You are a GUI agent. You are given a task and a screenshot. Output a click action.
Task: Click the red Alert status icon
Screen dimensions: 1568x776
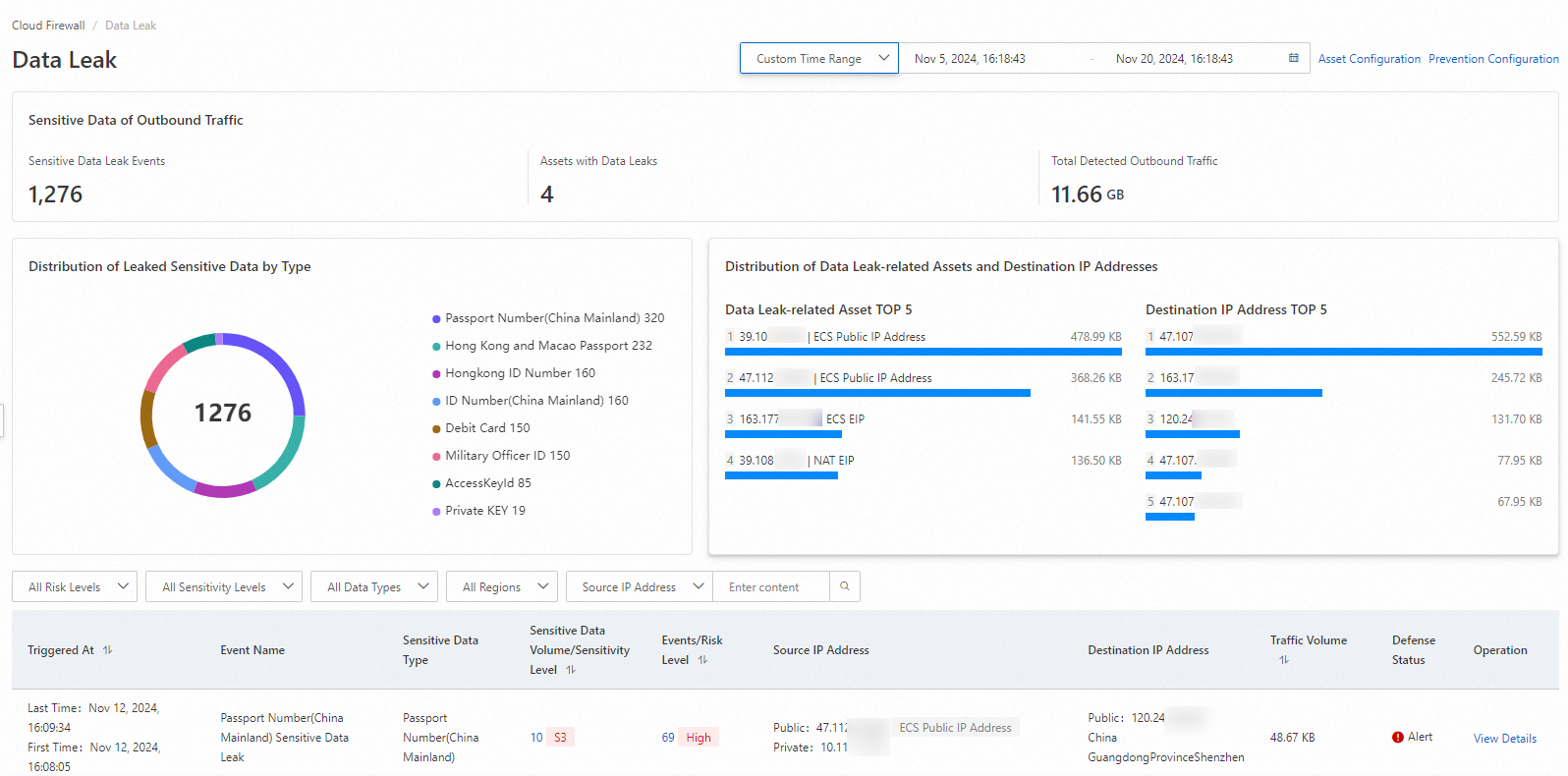(1397, 738)
